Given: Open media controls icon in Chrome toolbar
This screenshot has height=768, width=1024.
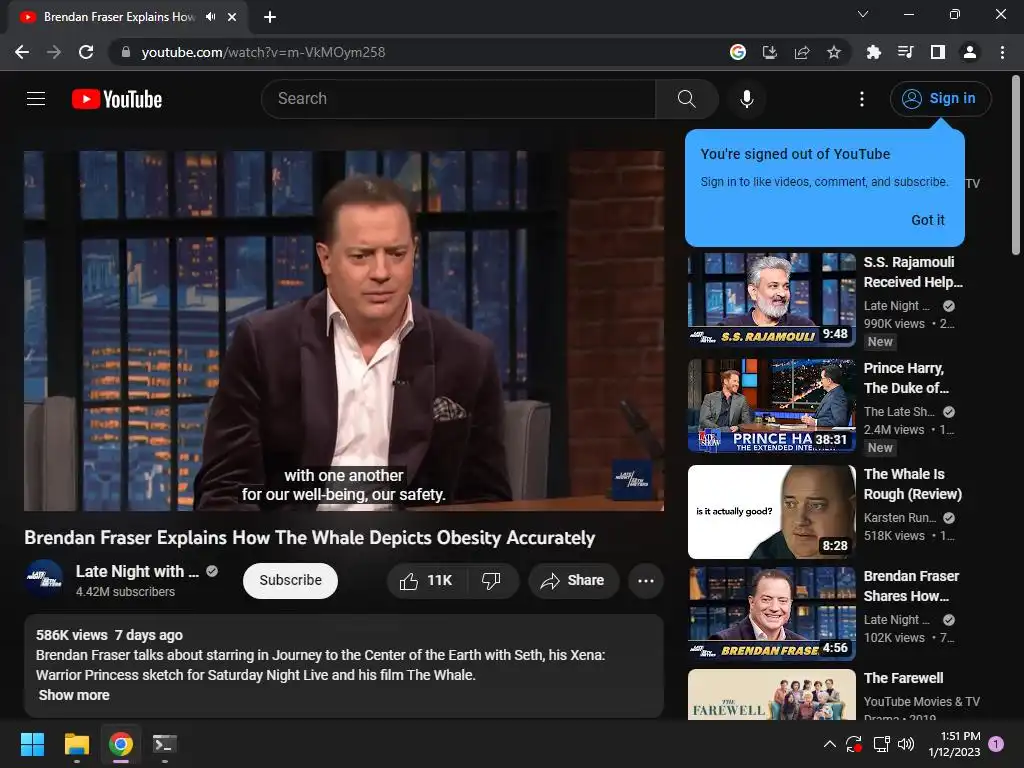Looking at the screenshot, I should tap(905, 52).
